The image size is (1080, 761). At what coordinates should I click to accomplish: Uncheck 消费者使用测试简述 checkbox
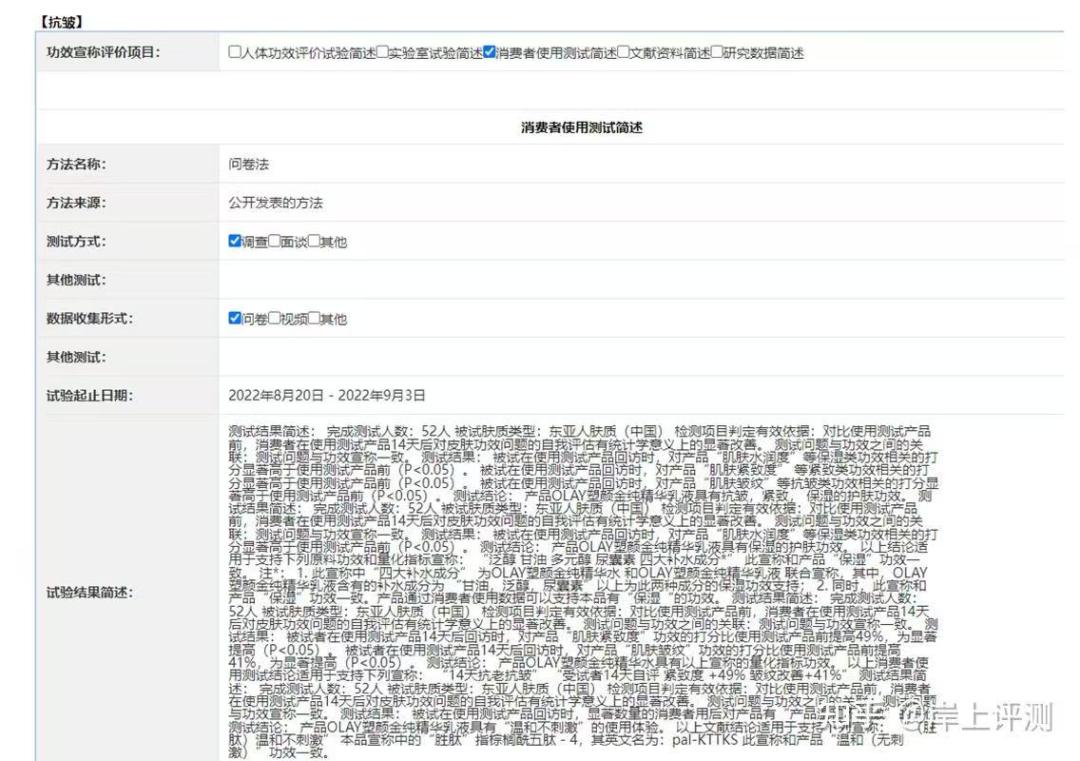coord(489,52)
